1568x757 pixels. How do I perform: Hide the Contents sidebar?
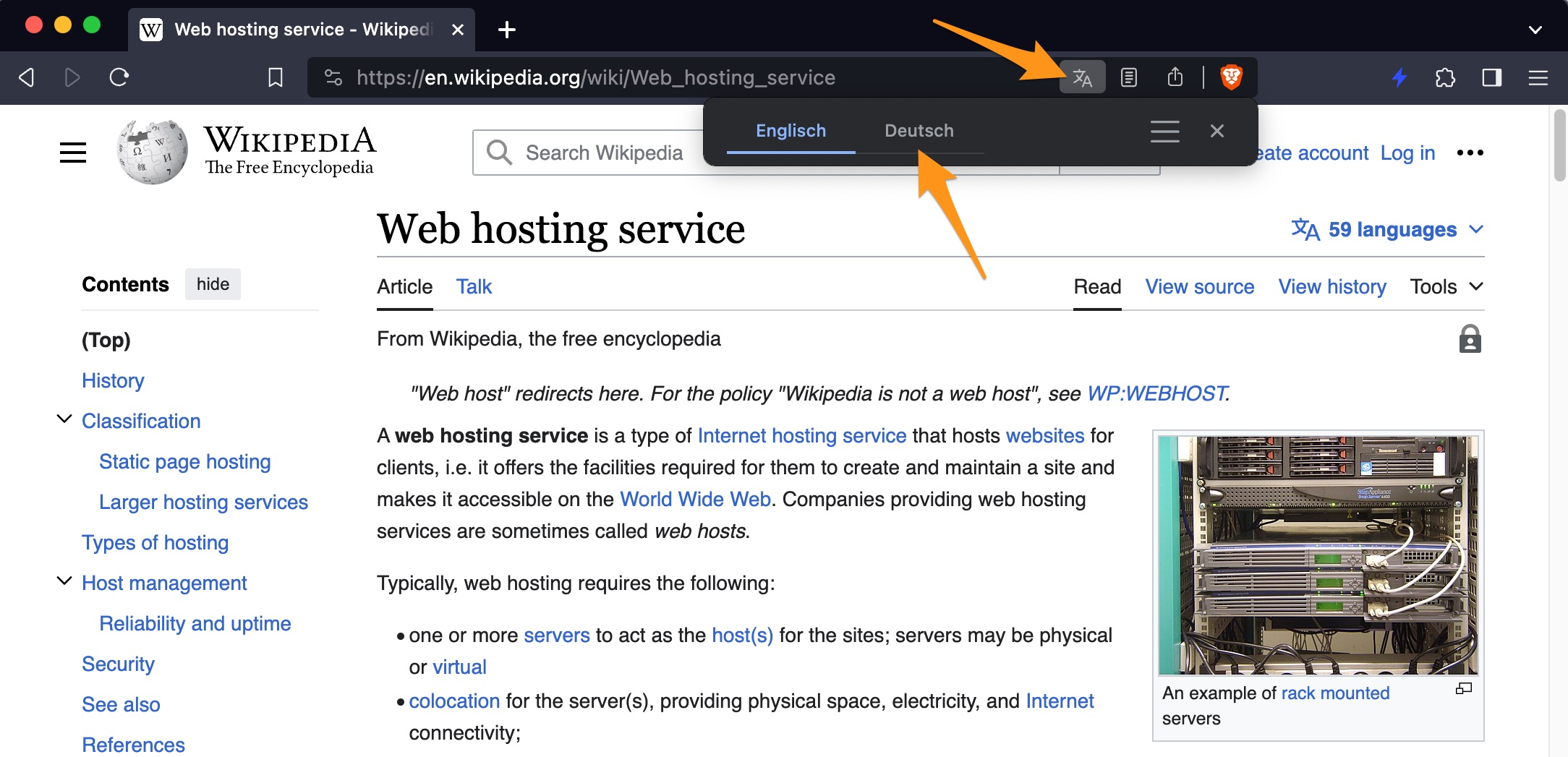[x=213, y=284]
